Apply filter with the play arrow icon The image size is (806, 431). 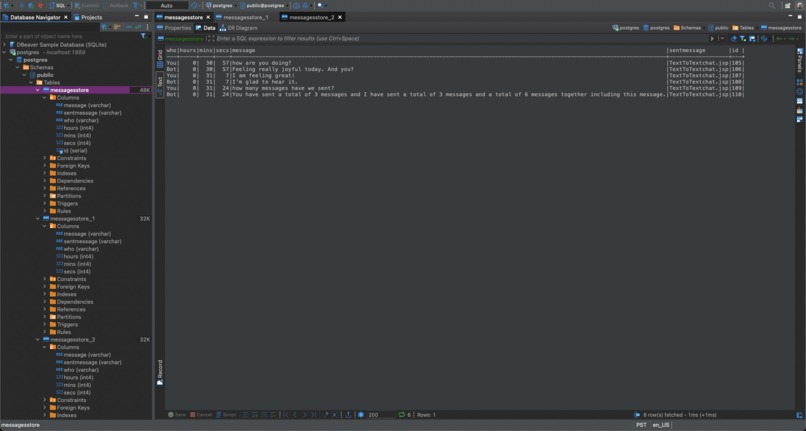(712, 39)
